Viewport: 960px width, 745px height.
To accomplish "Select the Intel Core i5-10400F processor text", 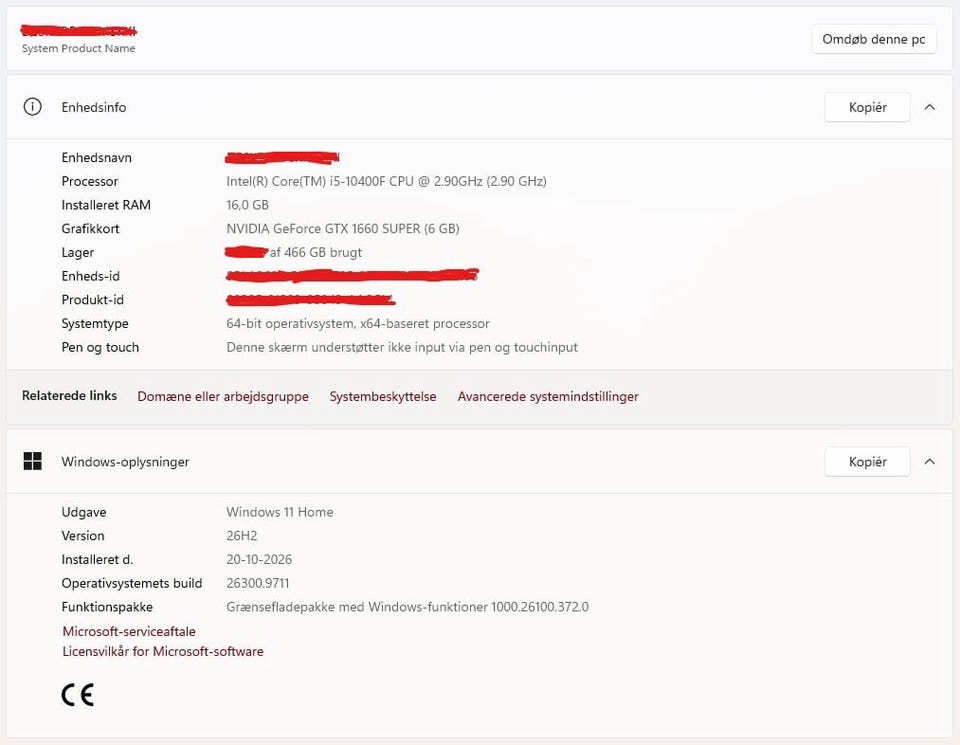I will click(x=386, y=181).
